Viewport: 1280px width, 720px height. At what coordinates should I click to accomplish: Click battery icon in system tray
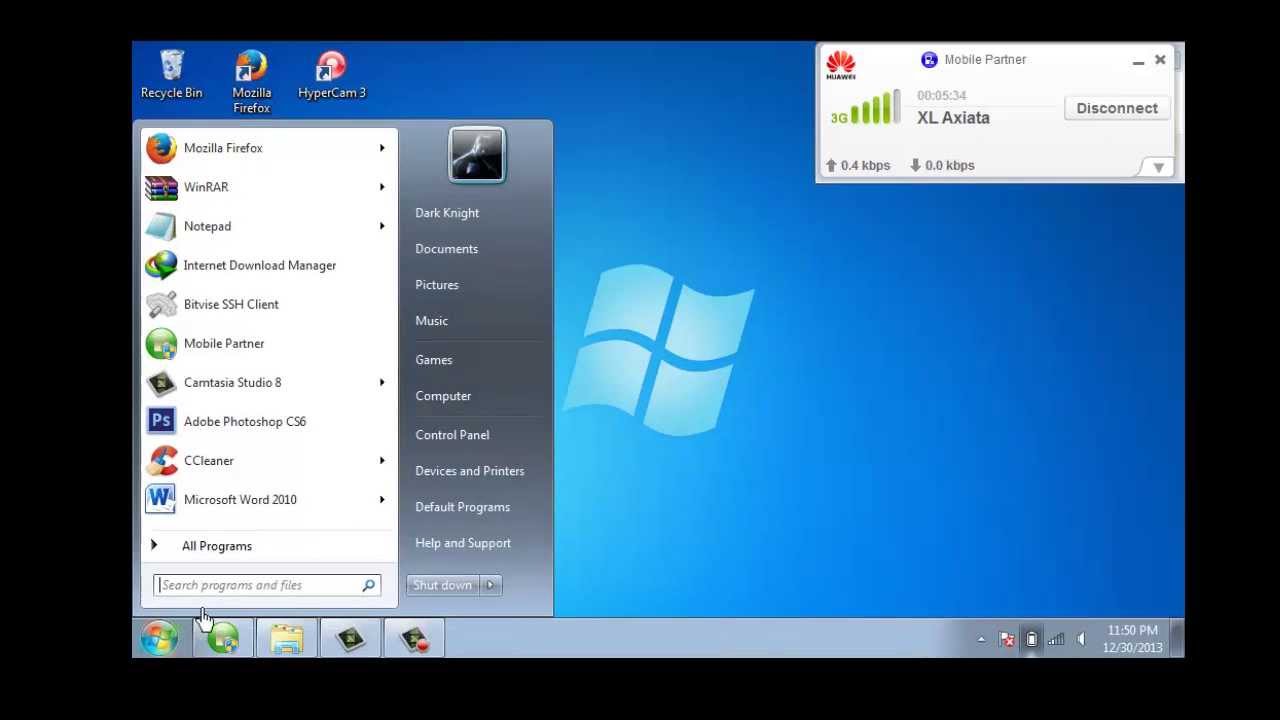coord(1031,639)
